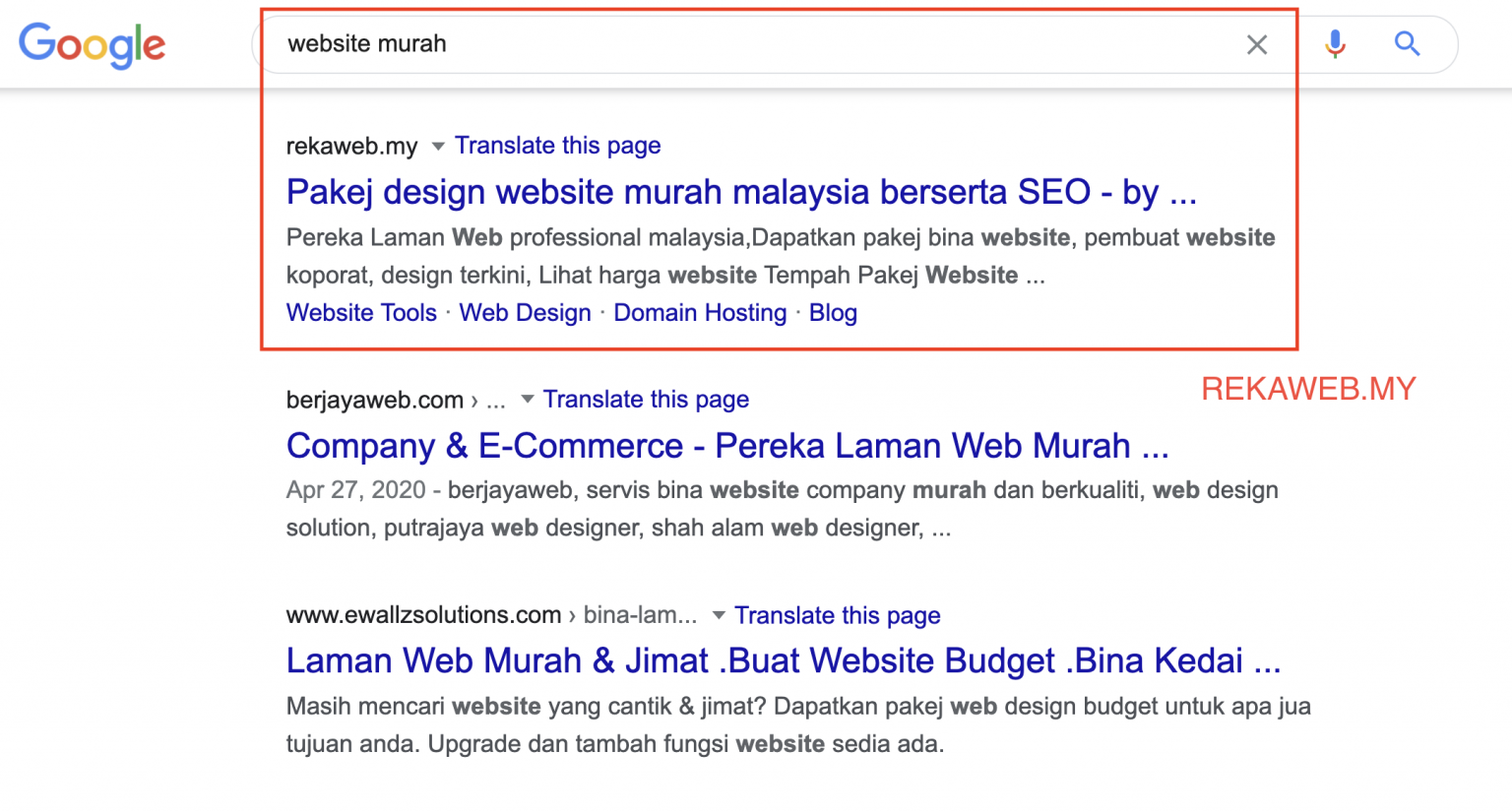Screen dimensions: 1512x812
Task: Click the rekaweb.my URL text
Action: click(x=351, y=147)
